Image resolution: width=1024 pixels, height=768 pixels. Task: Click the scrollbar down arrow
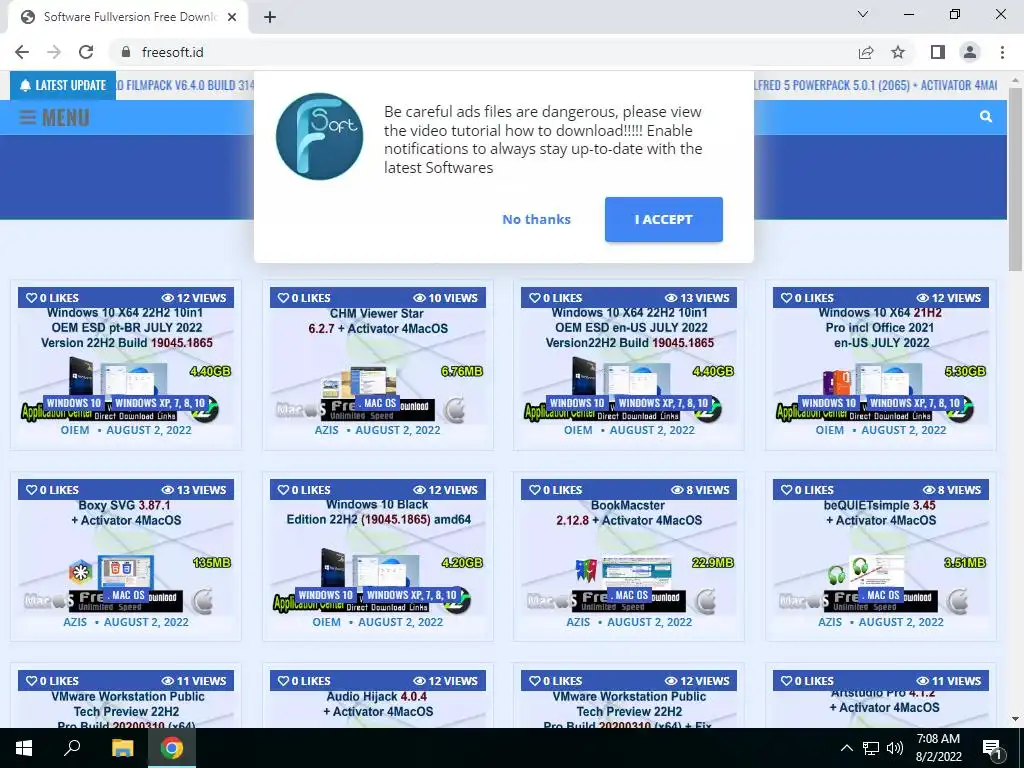1015,719
